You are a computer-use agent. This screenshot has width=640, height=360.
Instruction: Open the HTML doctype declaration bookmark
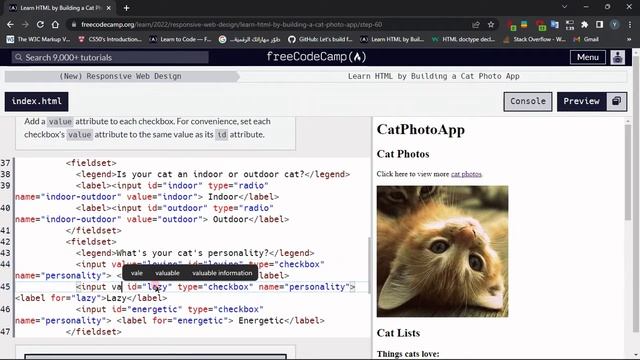(463, 39)
